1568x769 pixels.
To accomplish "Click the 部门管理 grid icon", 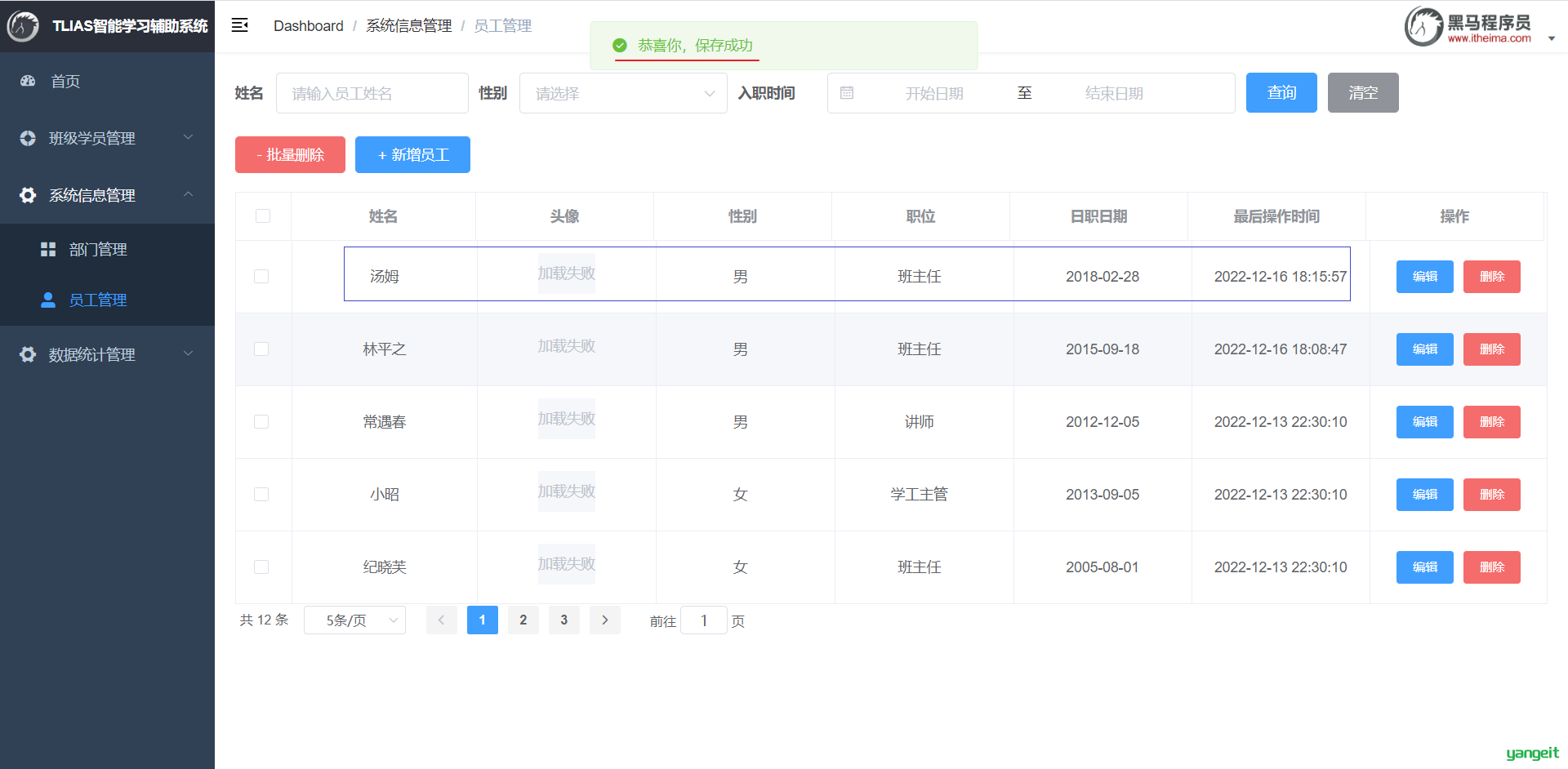I will coord(48,249).
